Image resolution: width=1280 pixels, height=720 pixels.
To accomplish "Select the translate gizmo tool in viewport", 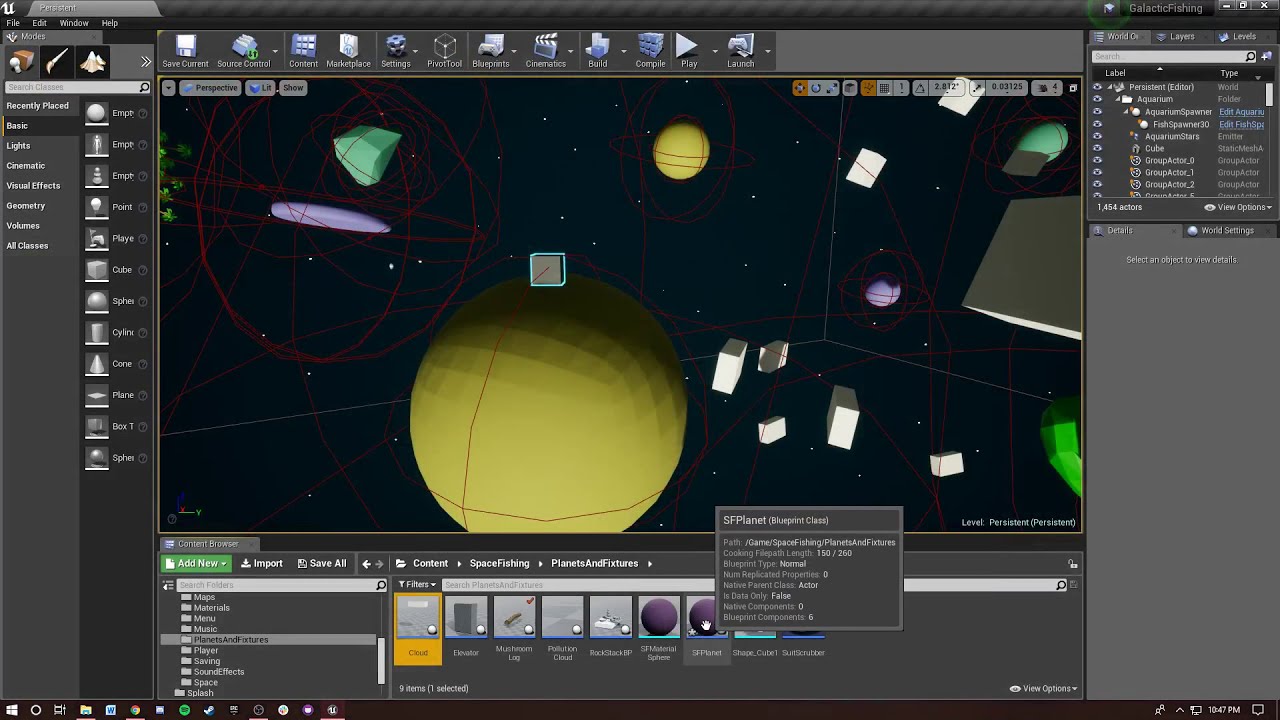I will [x=799, y=88].
